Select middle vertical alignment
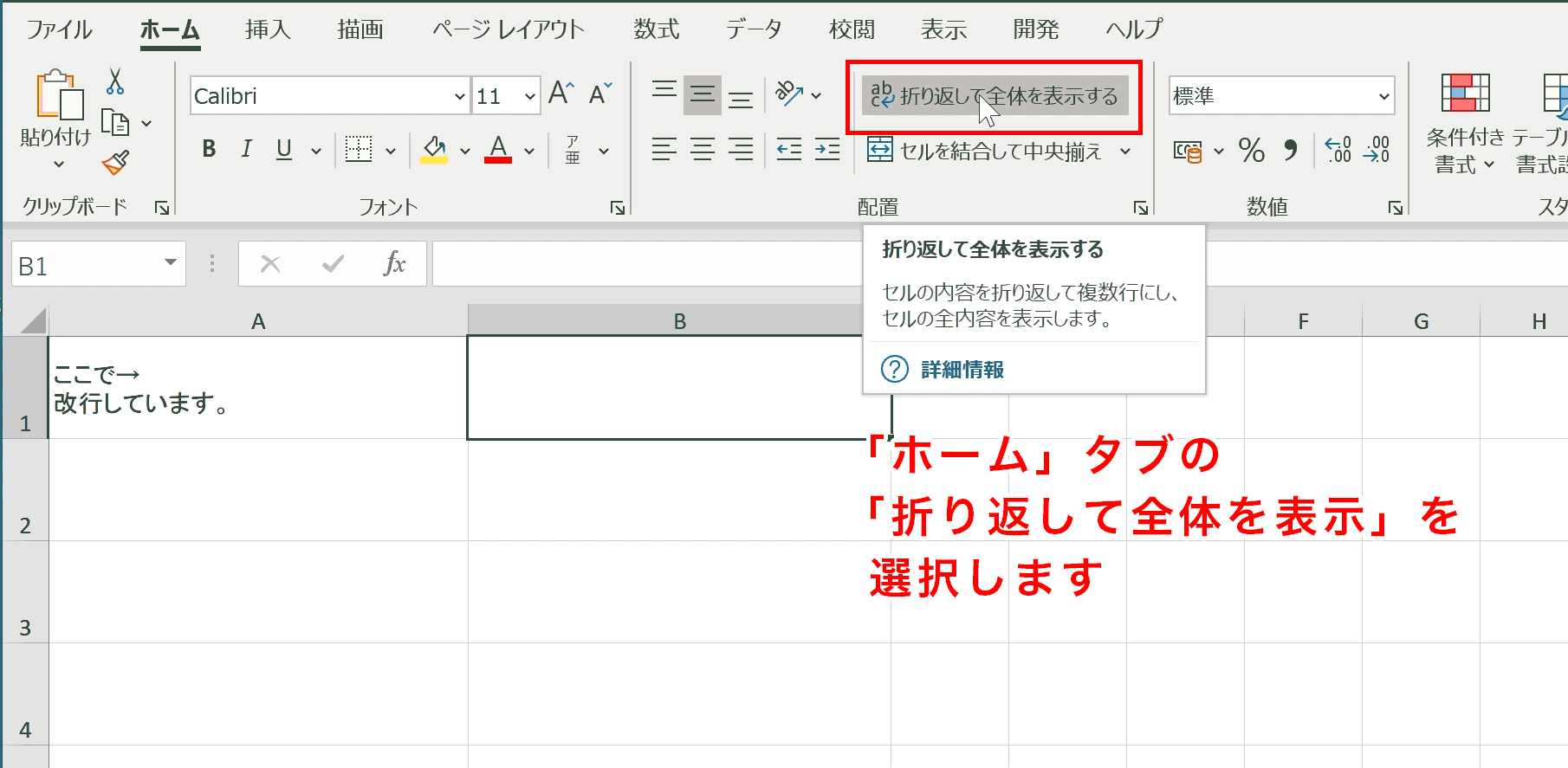1568x768 pixels. [703, 95]
